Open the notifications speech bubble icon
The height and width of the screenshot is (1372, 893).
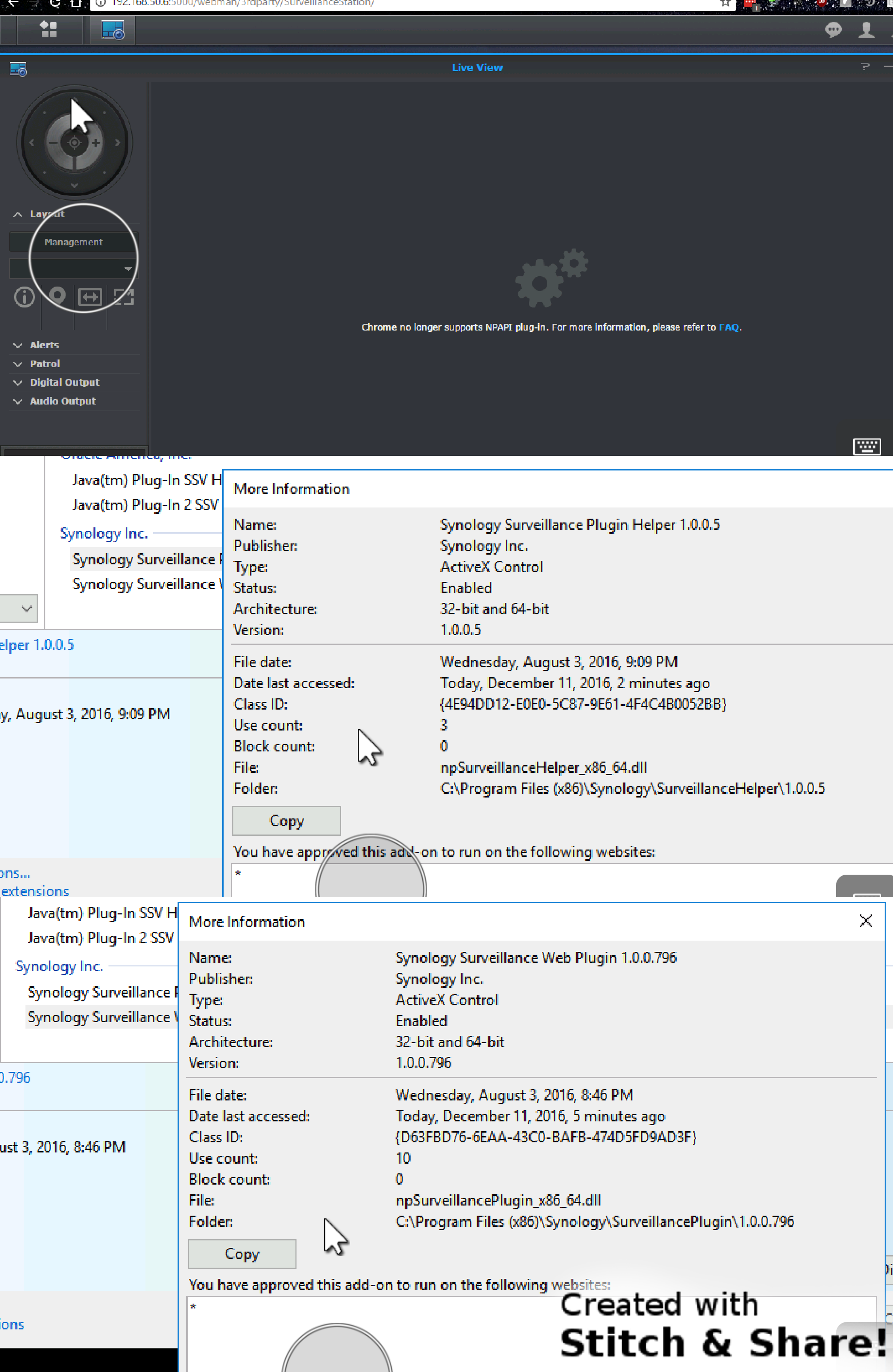pyautogui.click(x=833, y=30)
